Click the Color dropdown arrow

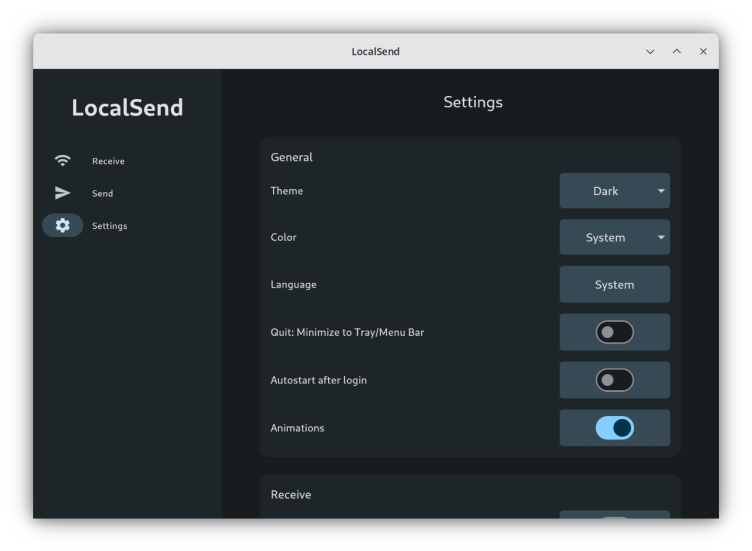pos(660,238)
